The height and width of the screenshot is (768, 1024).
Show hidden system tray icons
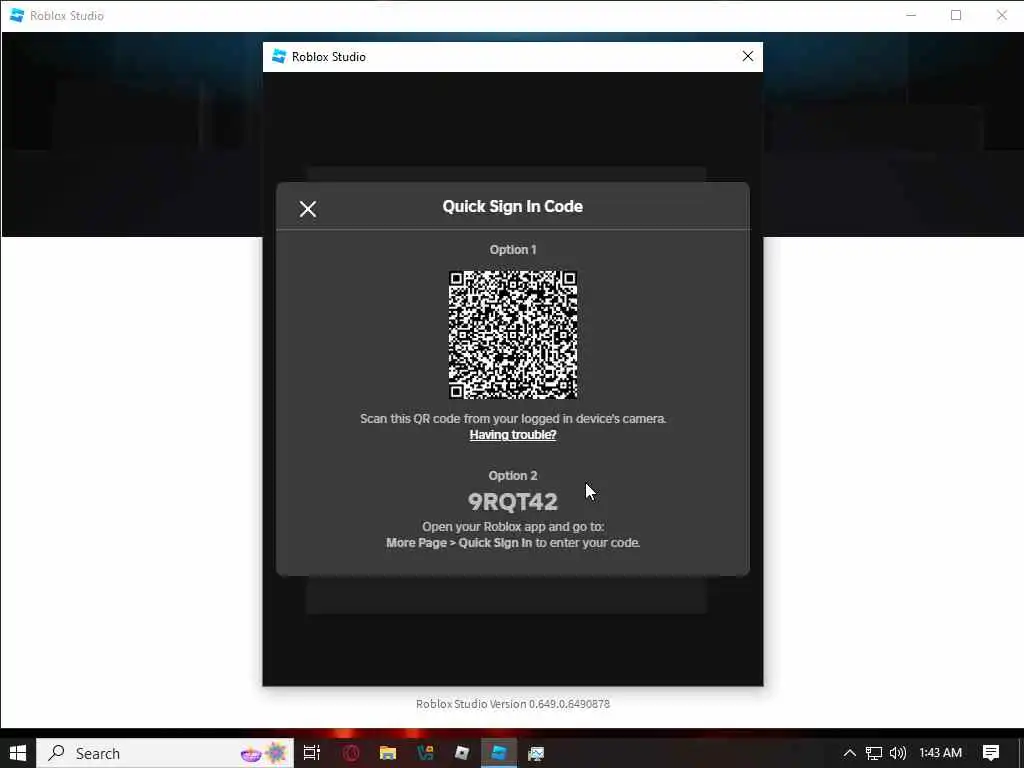[x=849, y=753]
